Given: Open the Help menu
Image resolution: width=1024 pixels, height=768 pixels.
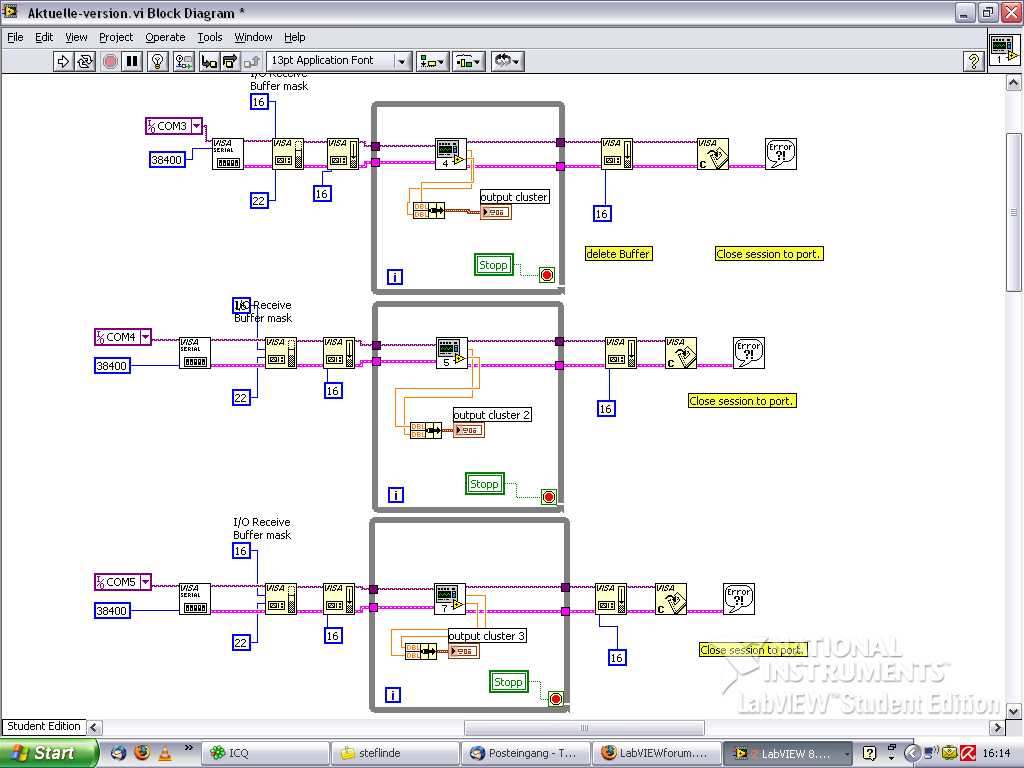Looking at the screenshot, I should point(294,37).
